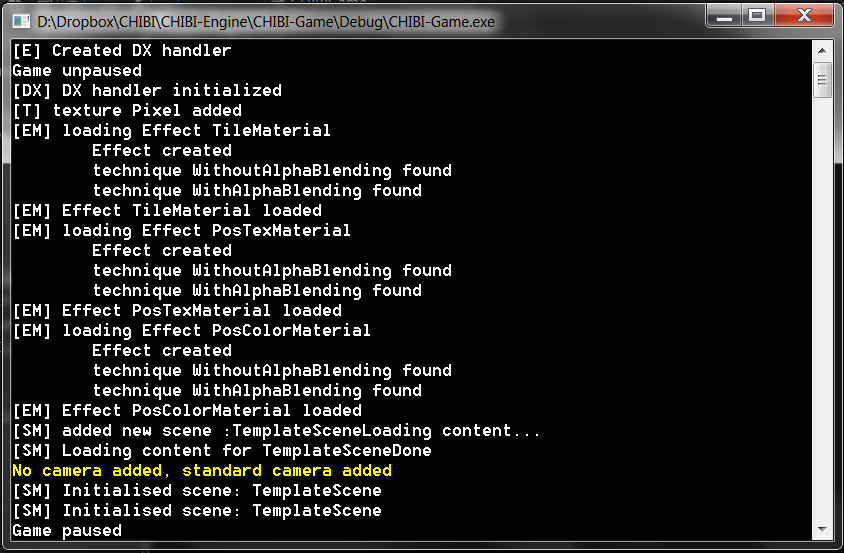Close the CHIBI-Game.exe console window
This screenshot has height=553, width=844.
[x=804, y=16]
